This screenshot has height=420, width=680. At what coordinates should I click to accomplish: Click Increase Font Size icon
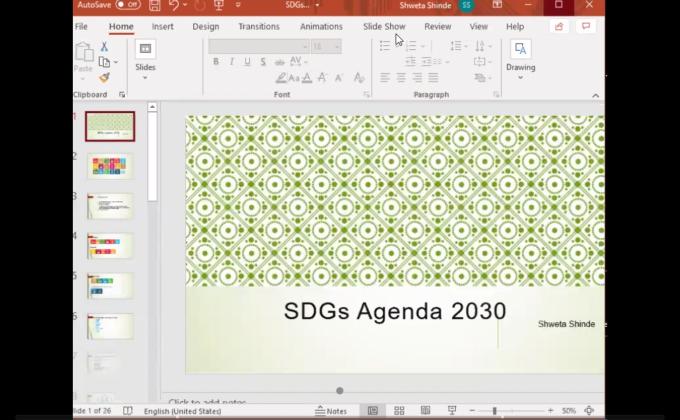coord(322,78)
